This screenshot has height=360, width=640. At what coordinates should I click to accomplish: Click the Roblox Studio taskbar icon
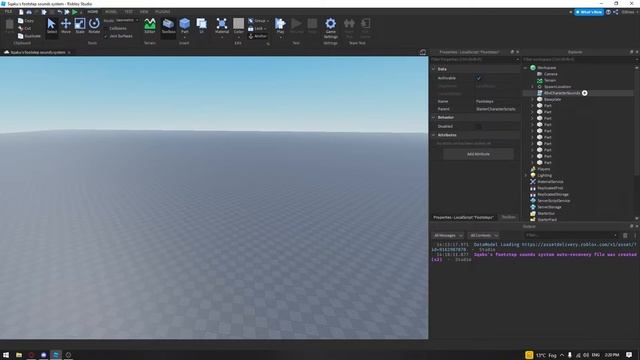pos(56,355)
